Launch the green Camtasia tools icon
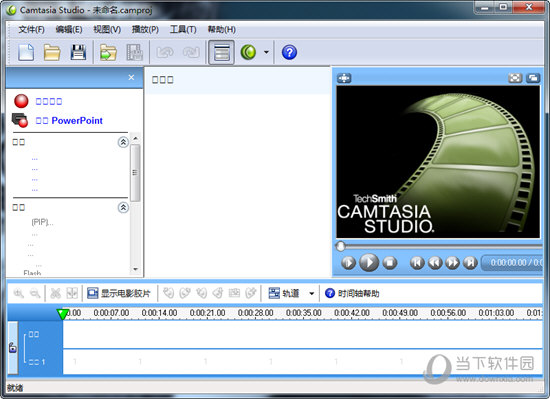Viewport: 550px width, 399px height. point(248,53)
